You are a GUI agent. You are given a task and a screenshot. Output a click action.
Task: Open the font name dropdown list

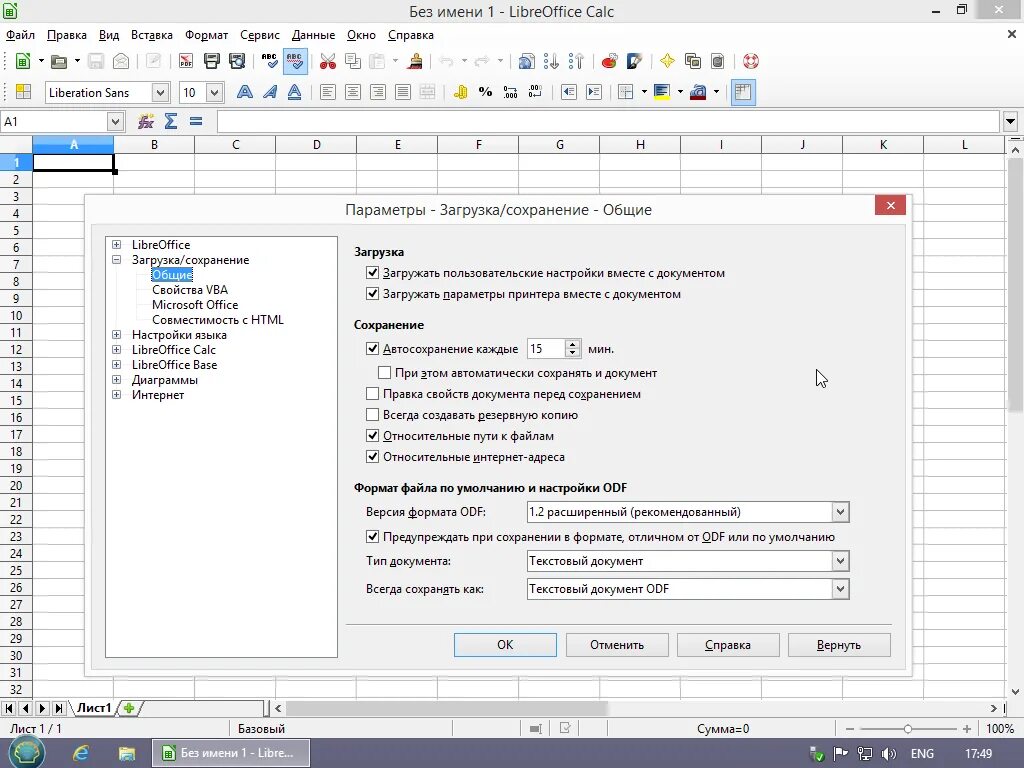[161, 93]
